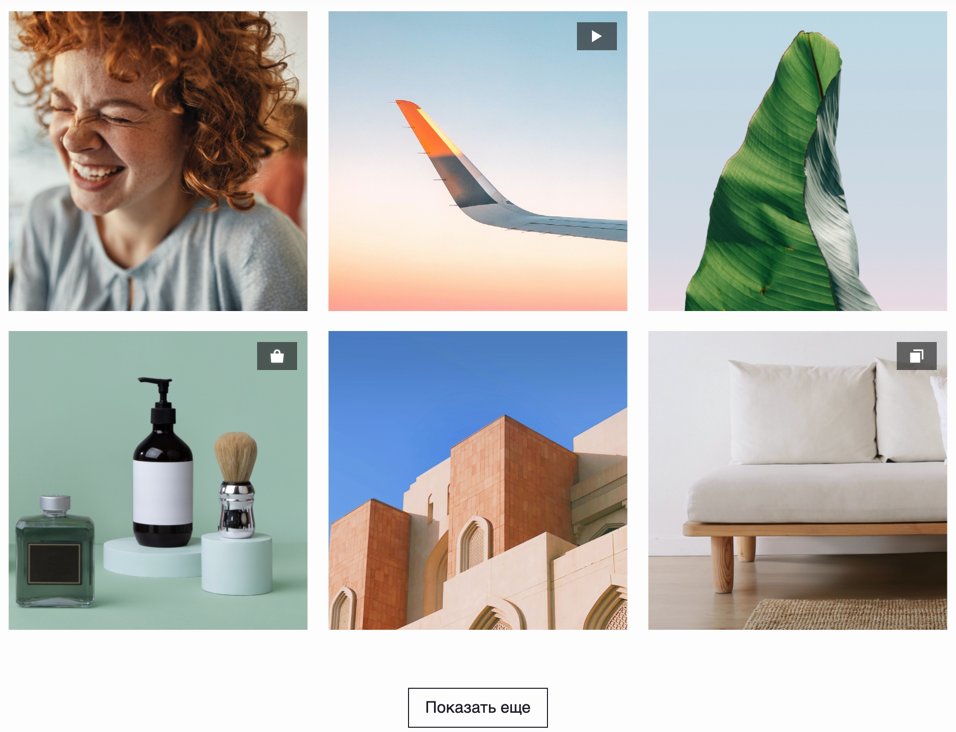Click the shopping bag icon on product photo

[277, 356]
